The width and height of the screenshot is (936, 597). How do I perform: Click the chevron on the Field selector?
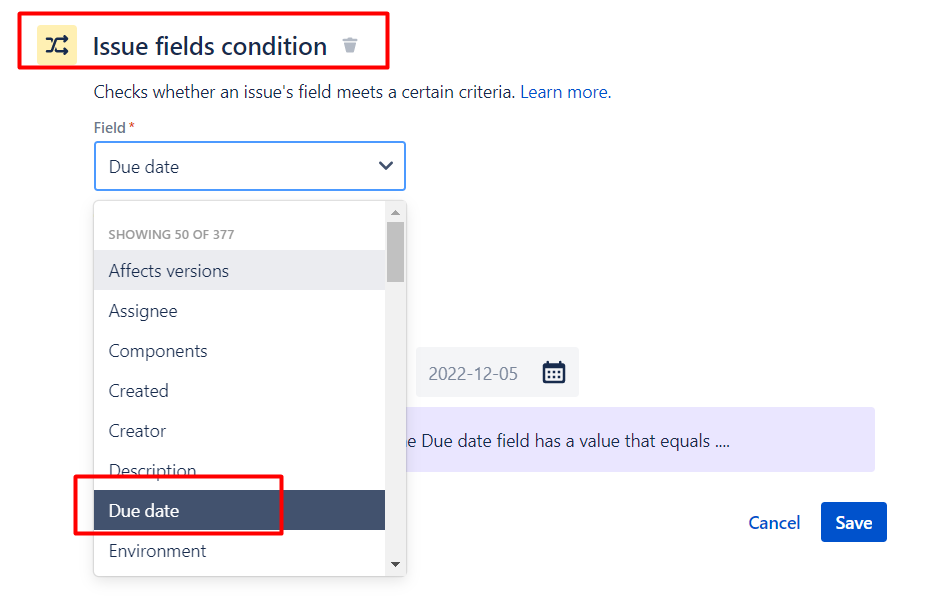[x=387, y=166]
